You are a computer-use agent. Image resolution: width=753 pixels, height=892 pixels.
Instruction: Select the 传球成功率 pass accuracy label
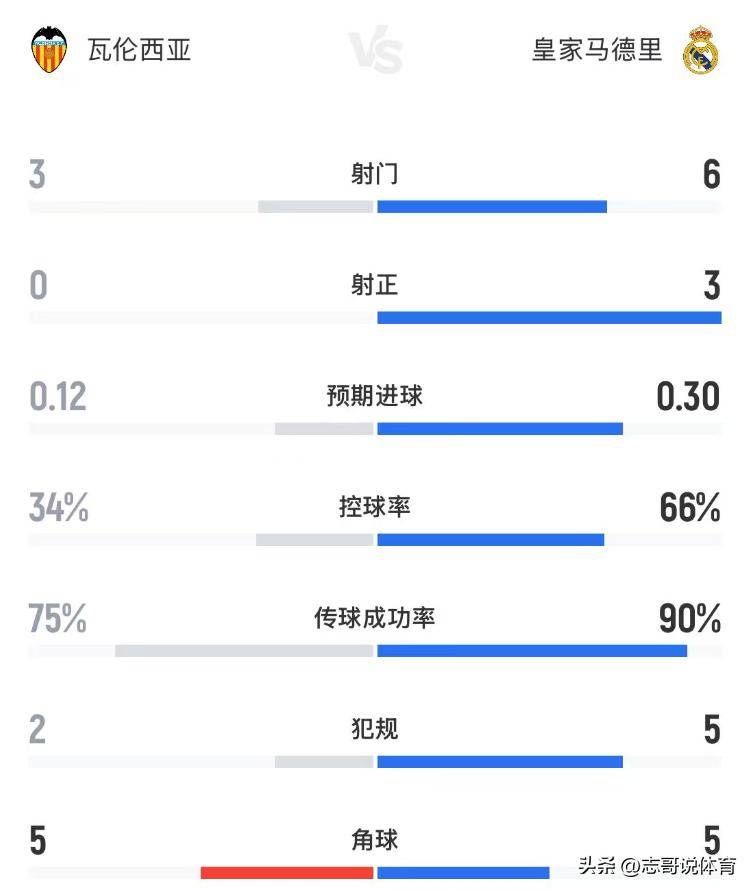(375, 618)
